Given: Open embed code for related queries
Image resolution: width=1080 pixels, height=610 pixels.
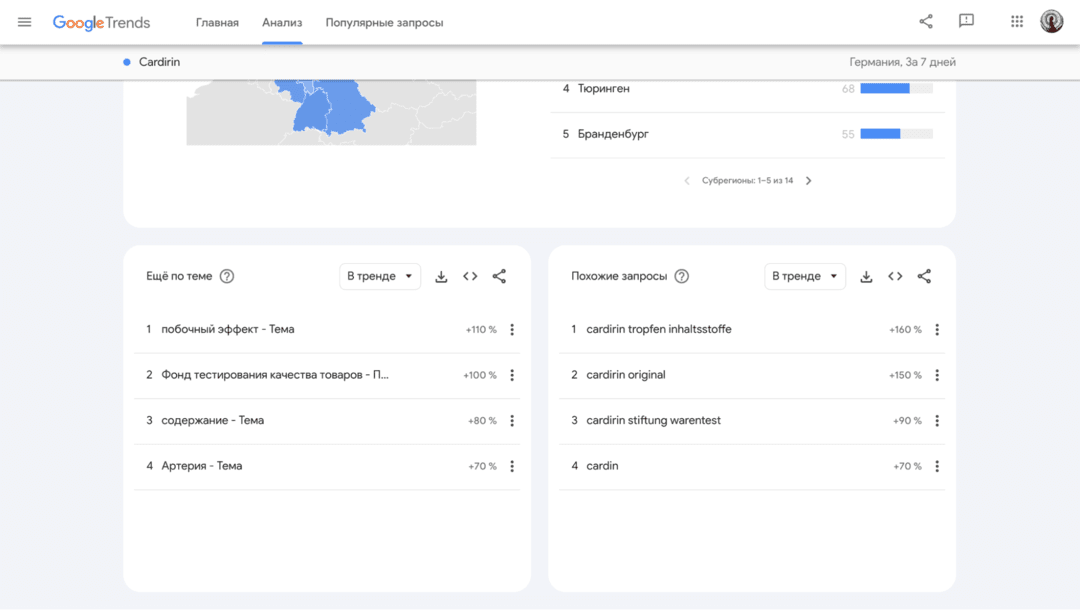Looking at the screenshot, I should [x=895, y=276].
